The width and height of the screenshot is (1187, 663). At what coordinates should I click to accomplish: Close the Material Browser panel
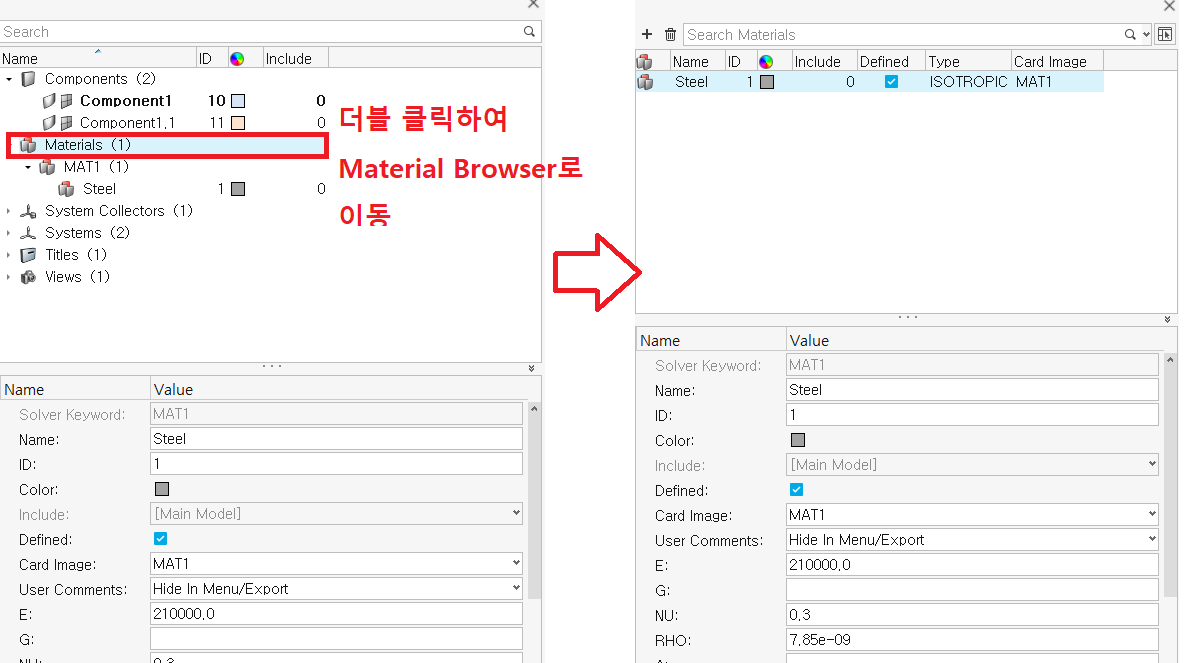tap(1169, 5)
